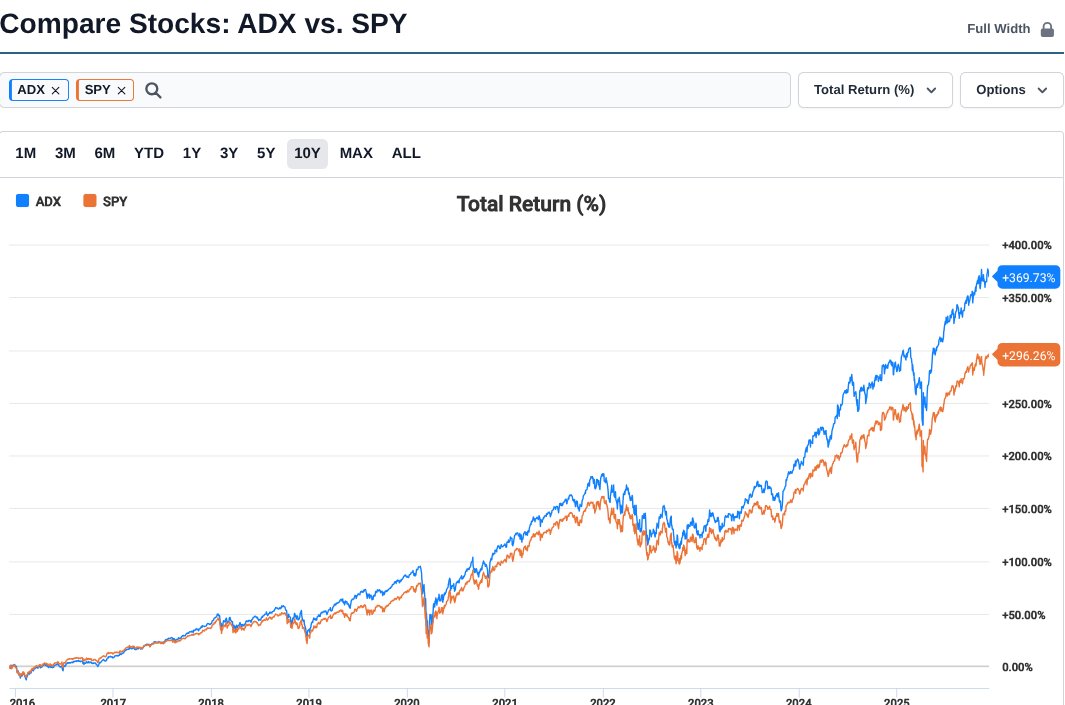
Task: Toggle ADX series in chart legend
Action: [x=39, y=201]
